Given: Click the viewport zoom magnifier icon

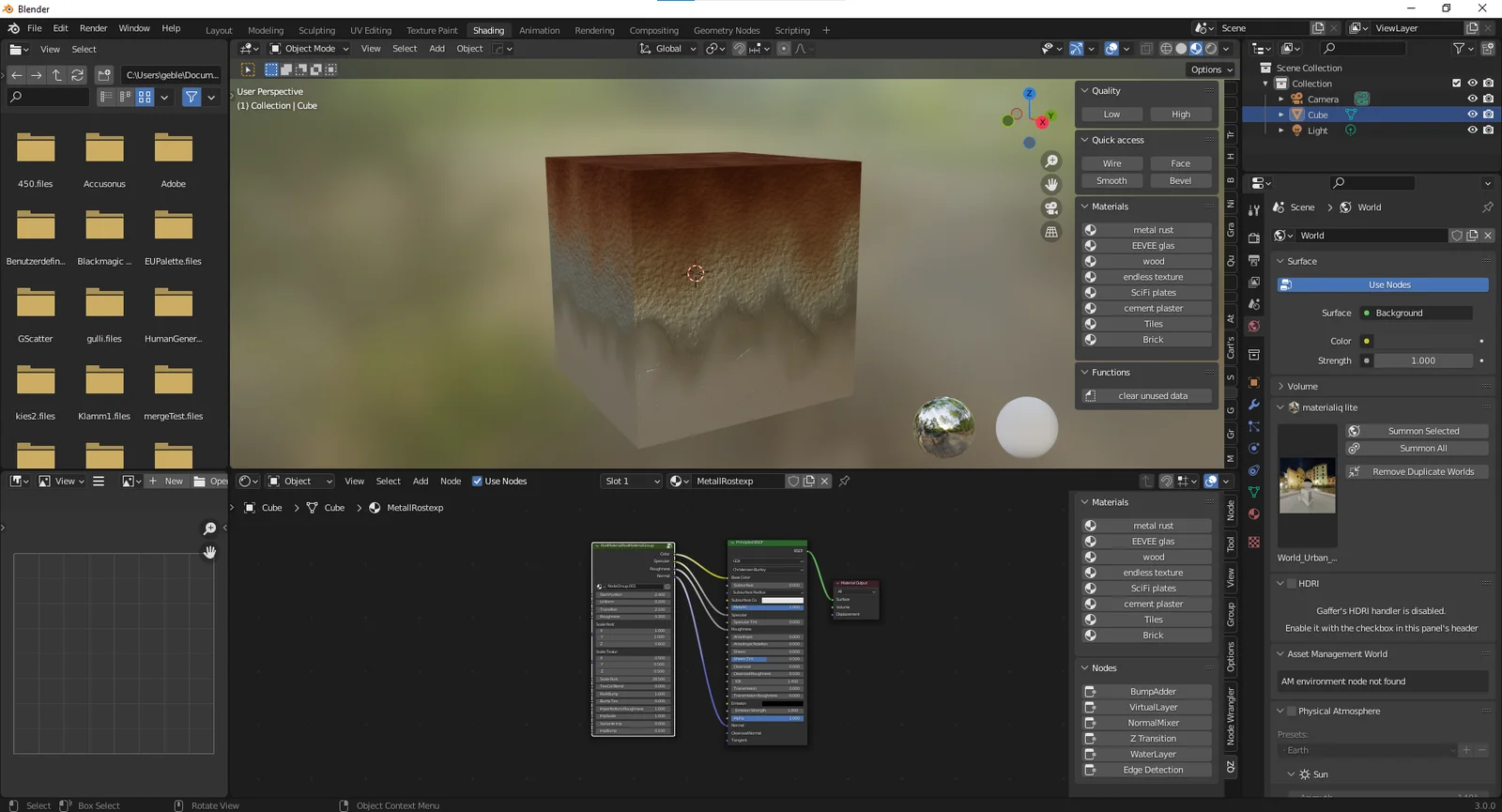Looking at the screenshot, I should (1051, 161).
